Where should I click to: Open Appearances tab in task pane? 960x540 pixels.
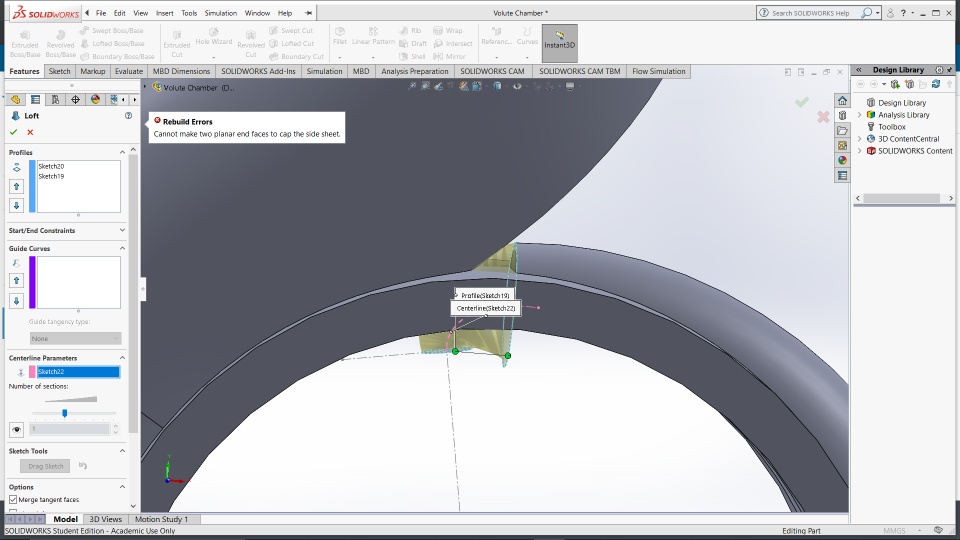pos(842,160)
